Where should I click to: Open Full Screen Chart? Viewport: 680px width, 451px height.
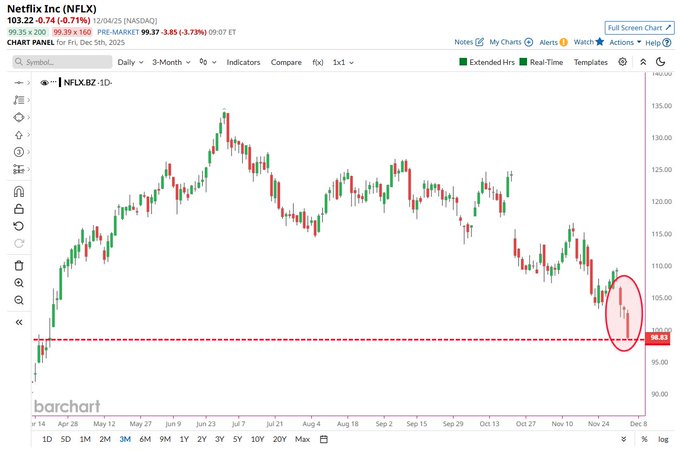tap(640, 28)
